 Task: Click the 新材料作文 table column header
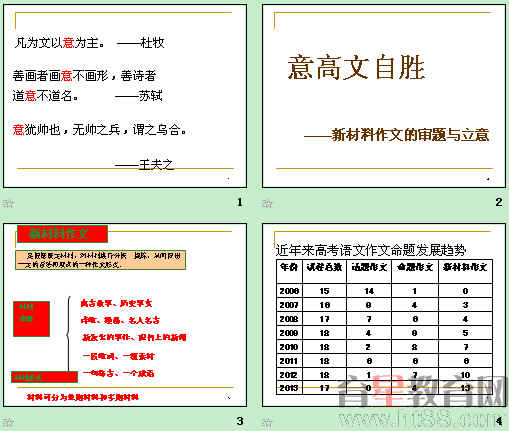tap(465, 272)
